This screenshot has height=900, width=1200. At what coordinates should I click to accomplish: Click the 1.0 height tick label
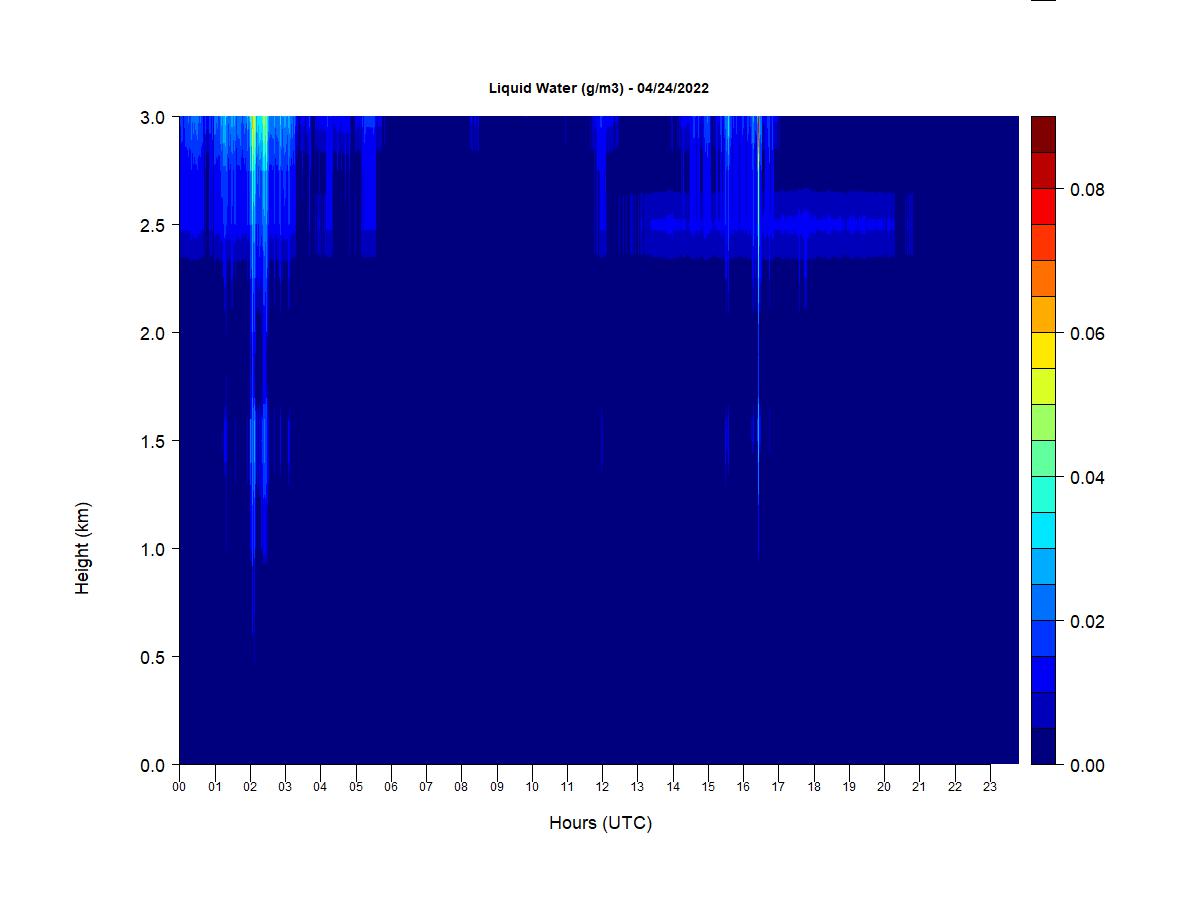click(153, 549)
